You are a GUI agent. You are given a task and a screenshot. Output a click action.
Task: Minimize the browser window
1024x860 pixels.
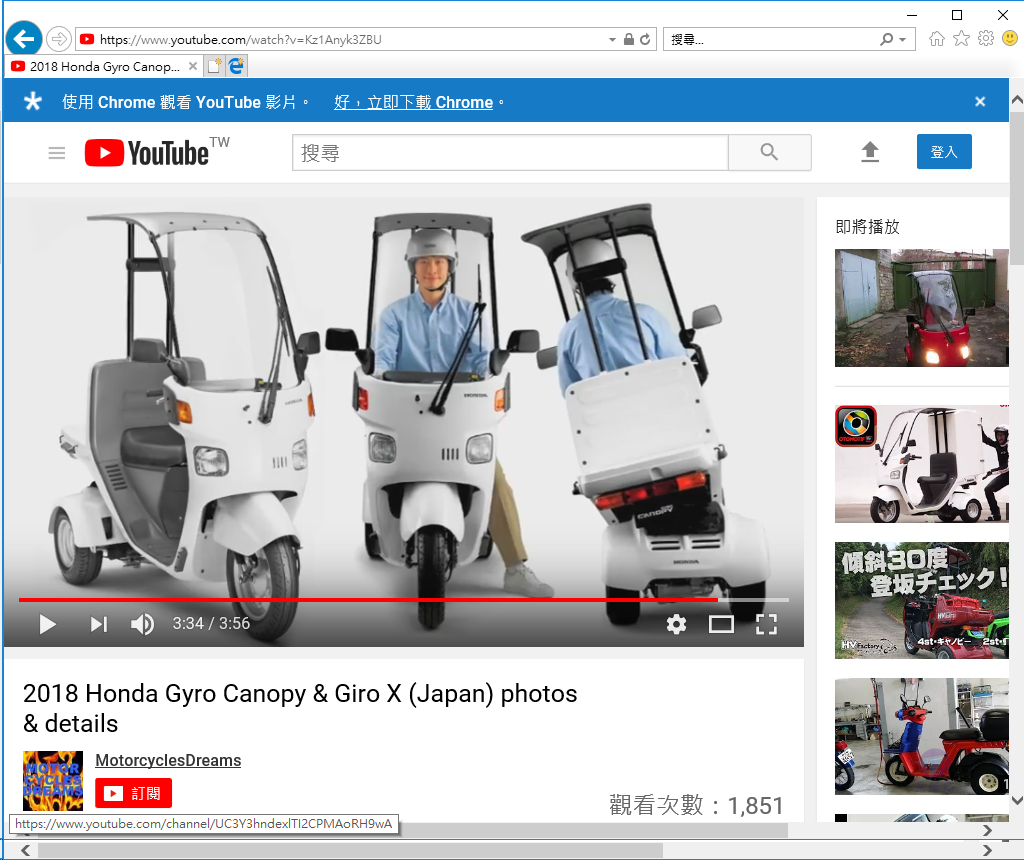point(912,15)
